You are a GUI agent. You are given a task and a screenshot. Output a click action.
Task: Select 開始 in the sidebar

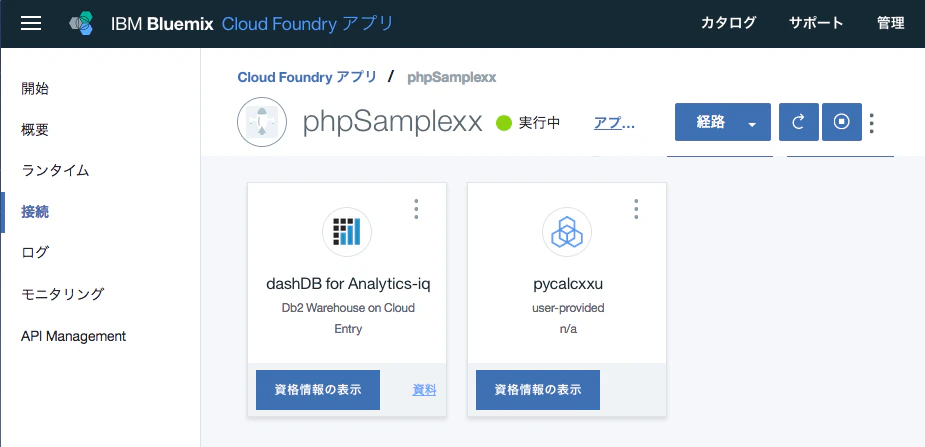[x=35, y=89]
